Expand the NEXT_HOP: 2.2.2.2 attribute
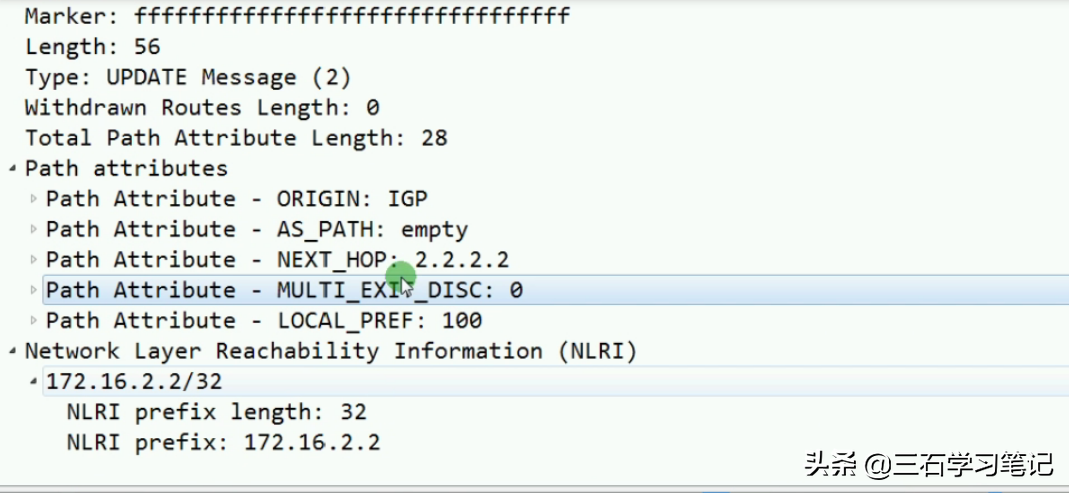1069x493 pixels. click(x=33, y=260)
